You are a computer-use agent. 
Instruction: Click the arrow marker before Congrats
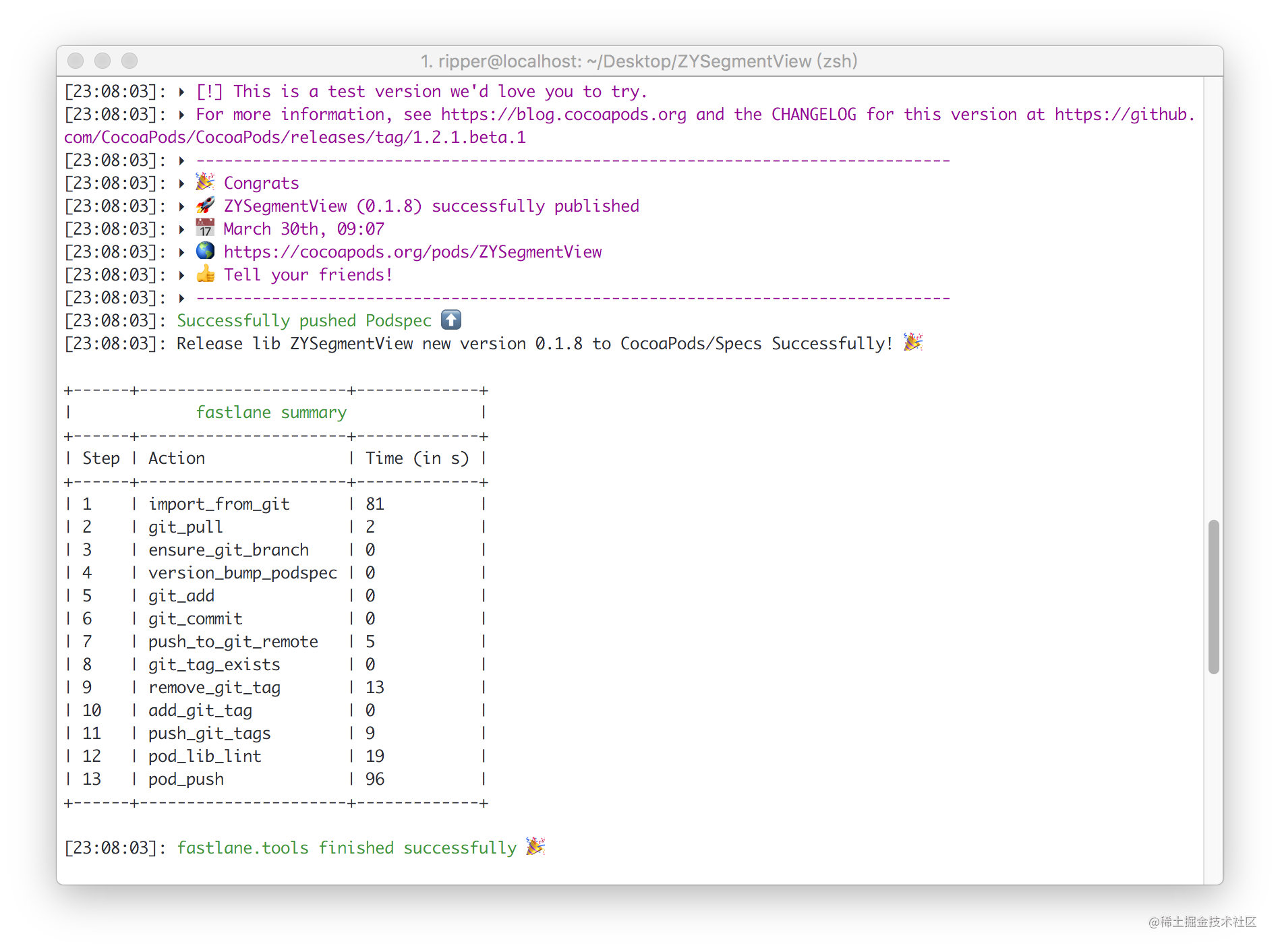point(181,183)
